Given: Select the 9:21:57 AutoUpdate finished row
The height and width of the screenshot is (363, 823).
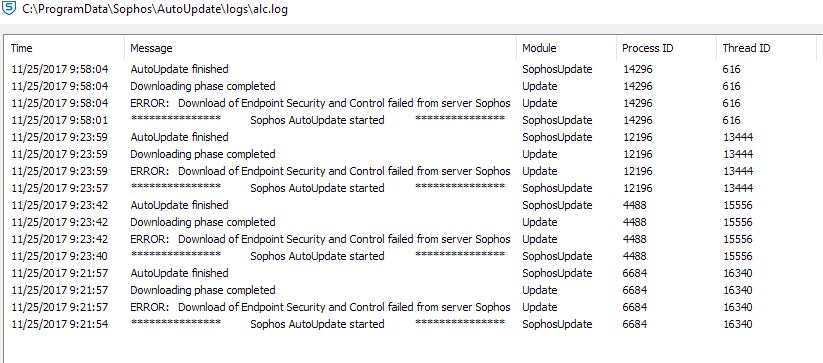Looking at the screenshot, I should click(411, 273).
